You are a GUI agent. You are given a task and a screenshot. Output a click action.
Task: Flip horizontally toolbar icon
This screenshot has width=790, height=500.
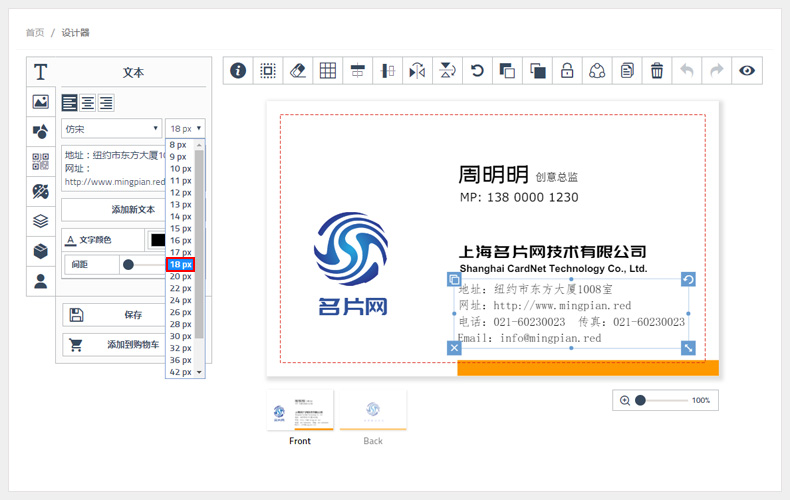tap(417, 71)
